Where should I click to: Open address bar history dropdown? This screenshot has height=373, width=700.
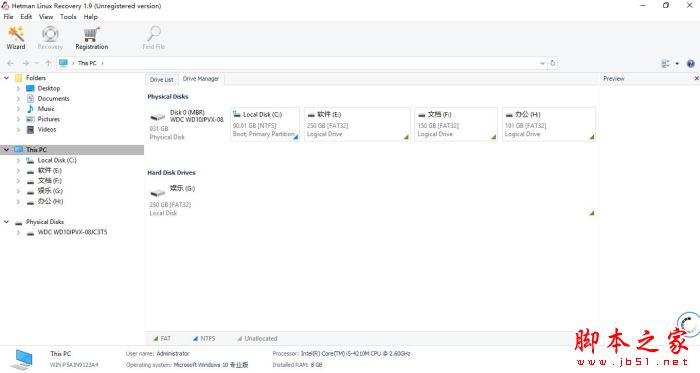coord(542,63)
